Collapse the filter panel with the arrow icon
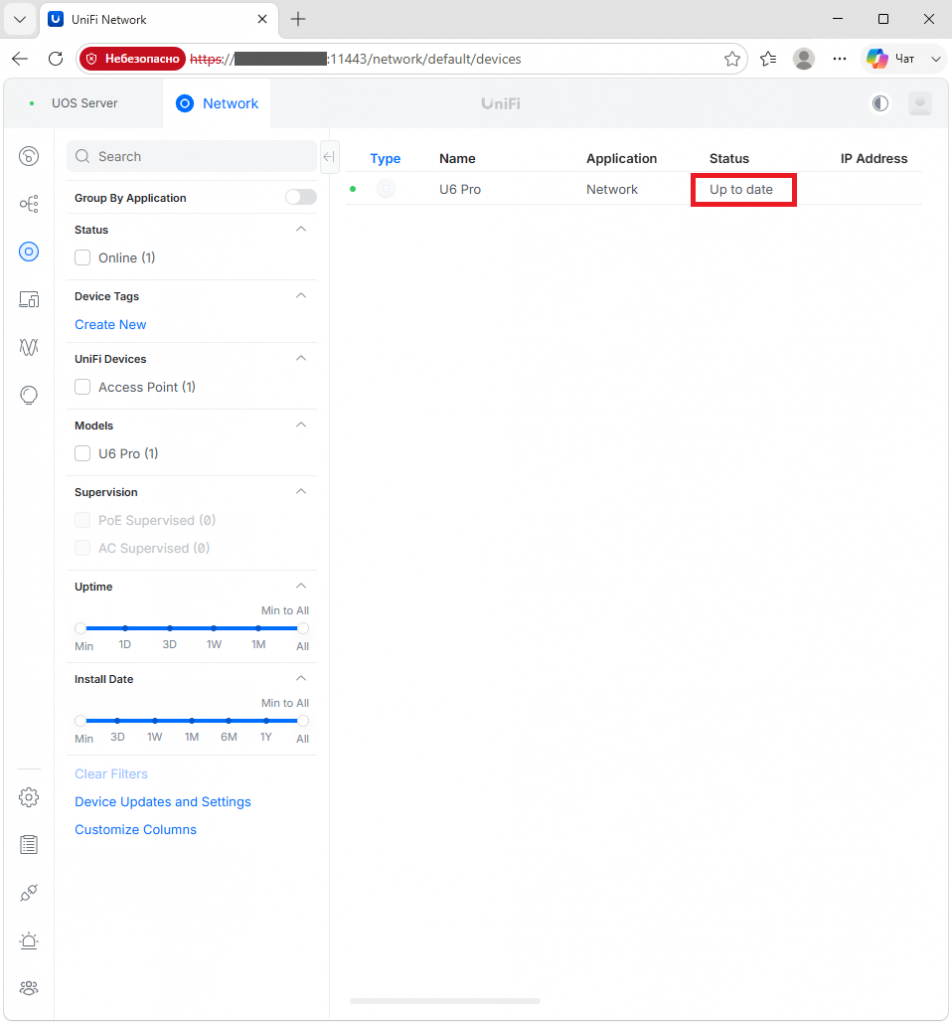Image resolution: width=952 pixels, height=1024 pixels. point(329,157)
